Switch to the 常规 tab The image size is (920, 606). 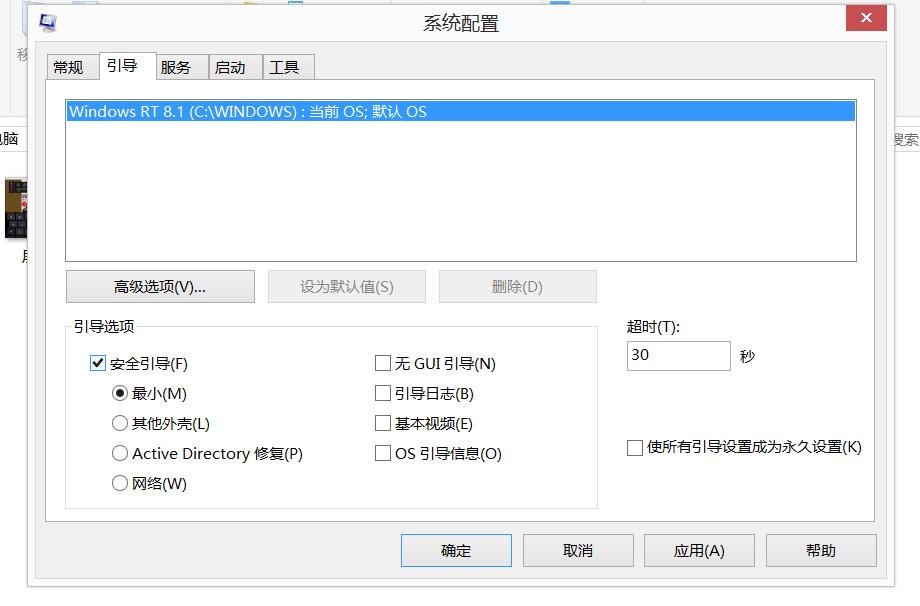[72, 67]
